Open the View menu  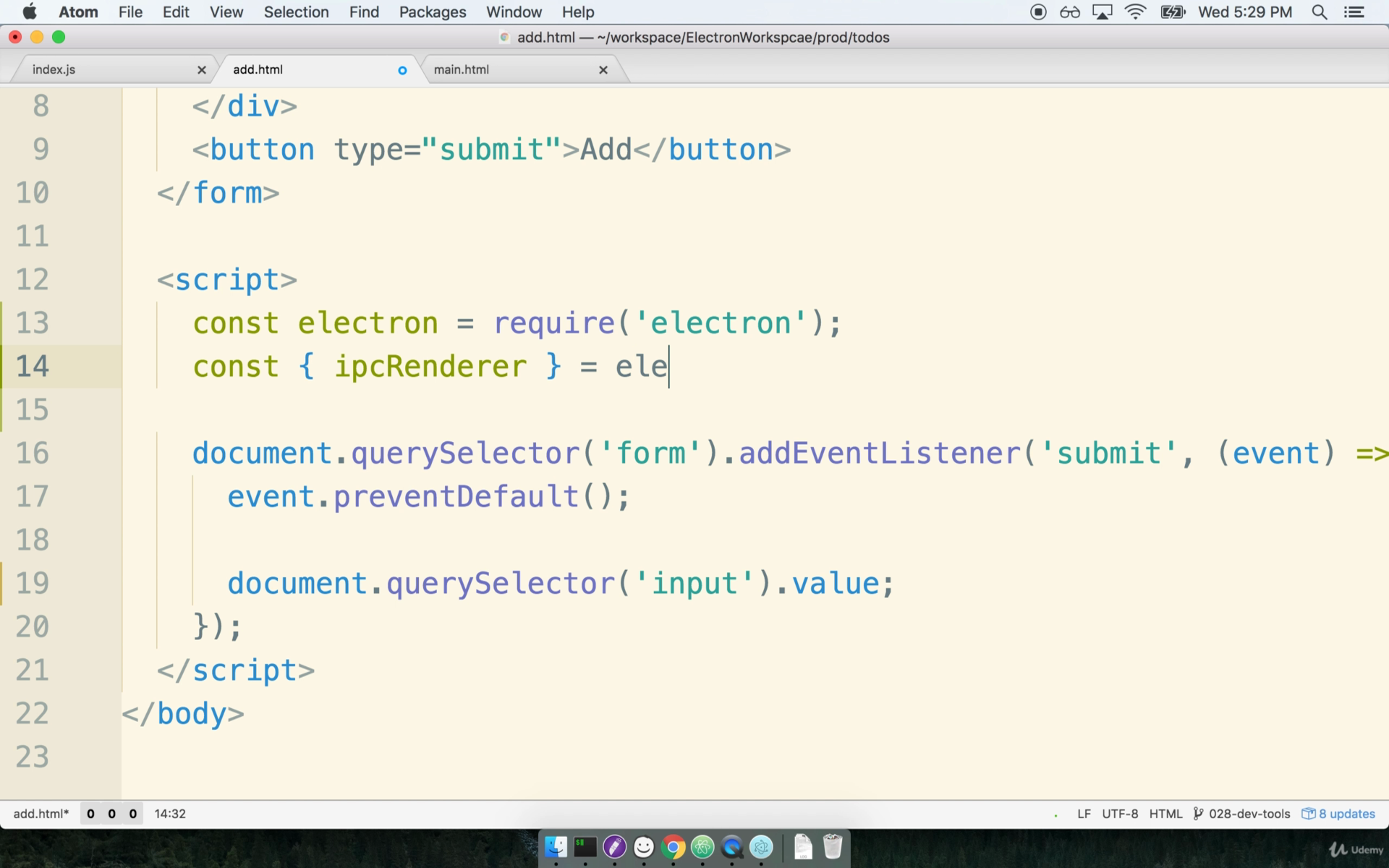tap(226, 12)
